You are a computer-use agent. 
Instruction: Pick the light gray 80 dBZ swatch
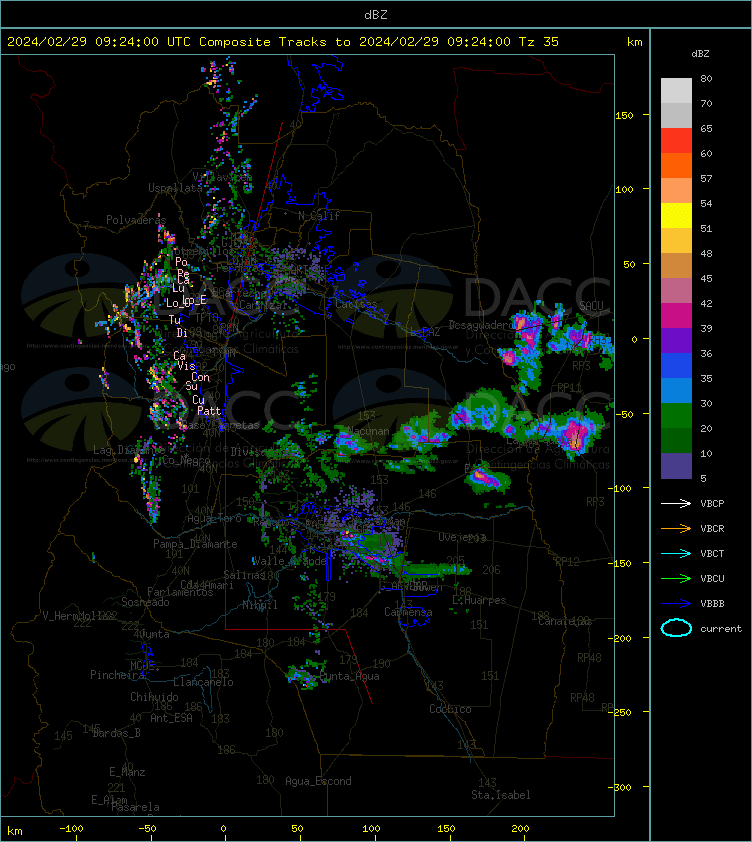(676, 90)
